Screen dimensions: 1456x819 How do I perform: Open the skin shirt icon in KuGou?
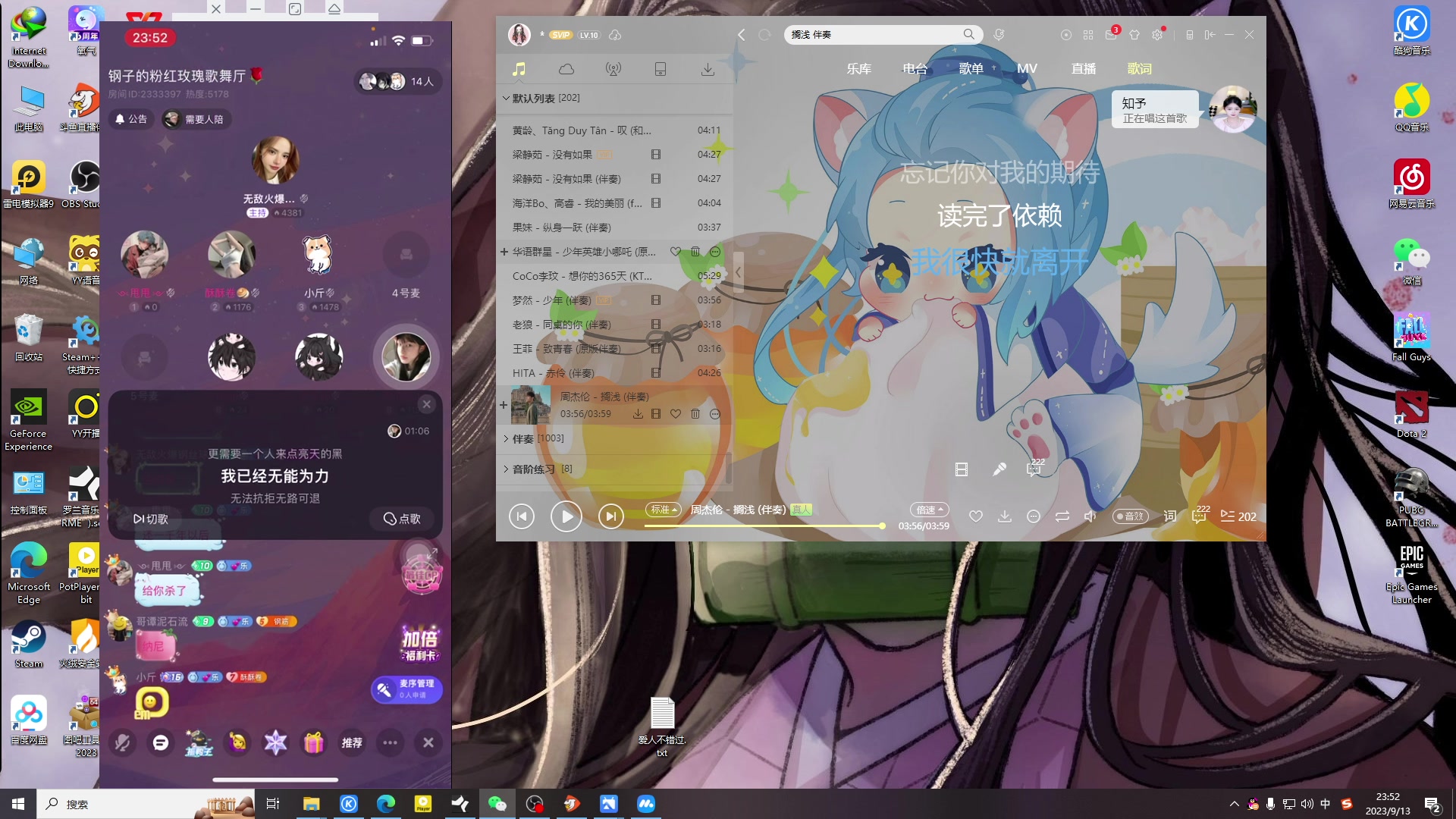pos(1134,34)
